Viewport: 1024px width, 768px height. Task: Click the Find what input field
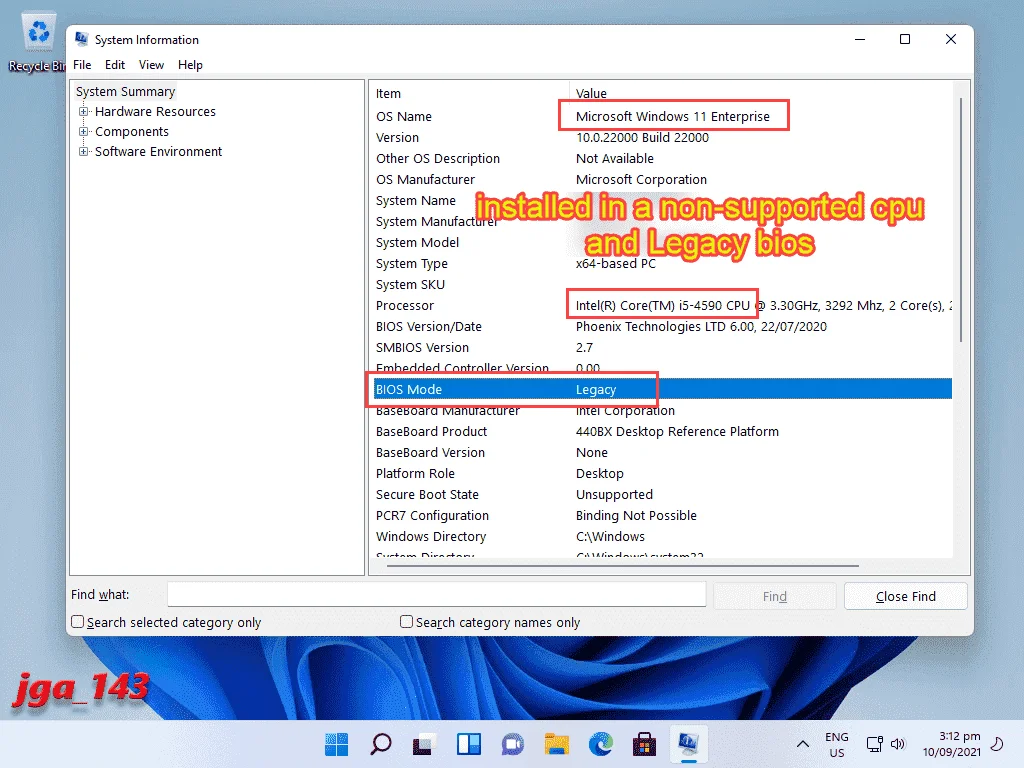click(x=436, y=594)
